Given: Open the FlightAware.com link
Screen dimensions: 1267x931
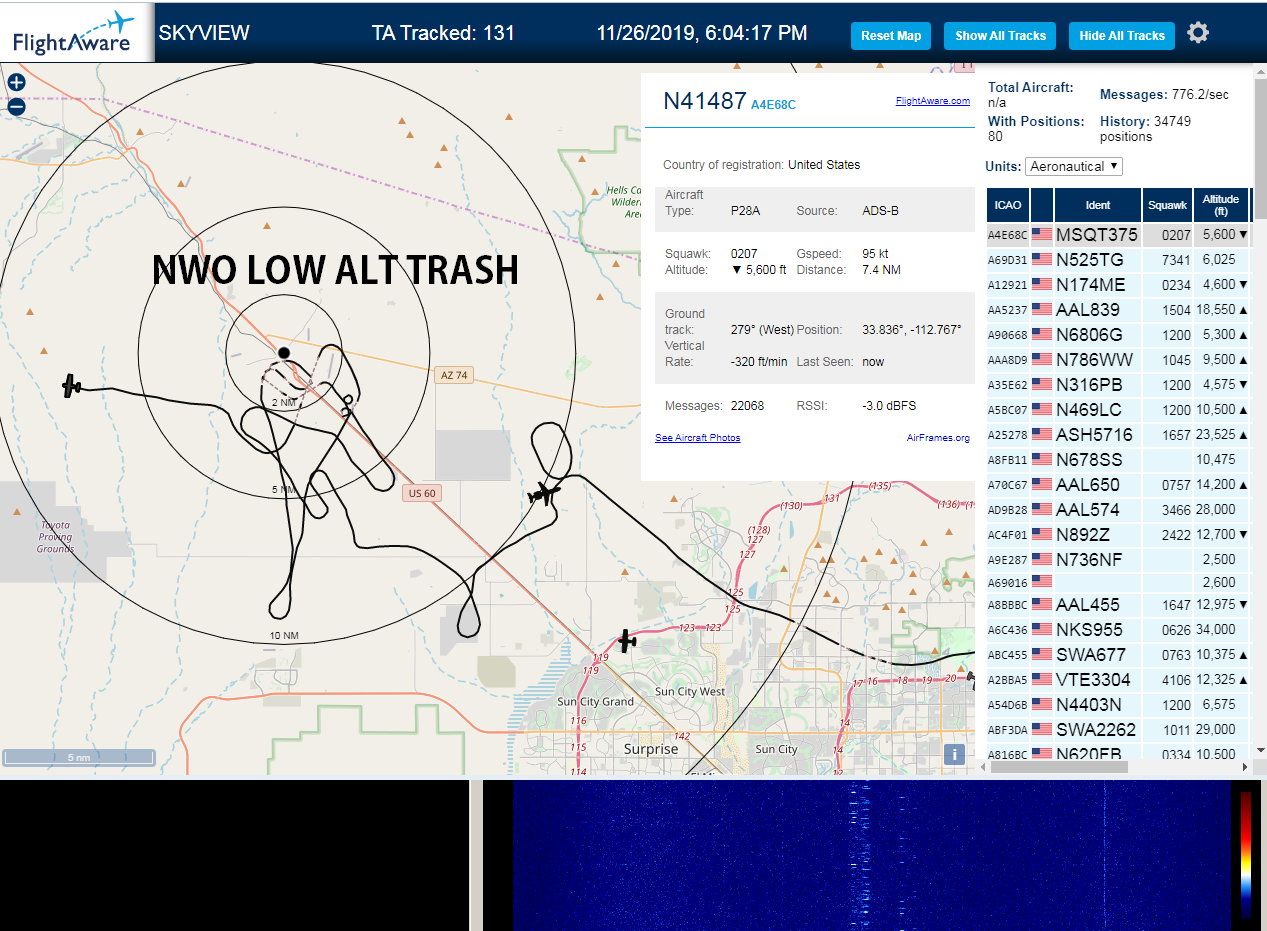Looking at the screenshot, I should click(932, 101).
